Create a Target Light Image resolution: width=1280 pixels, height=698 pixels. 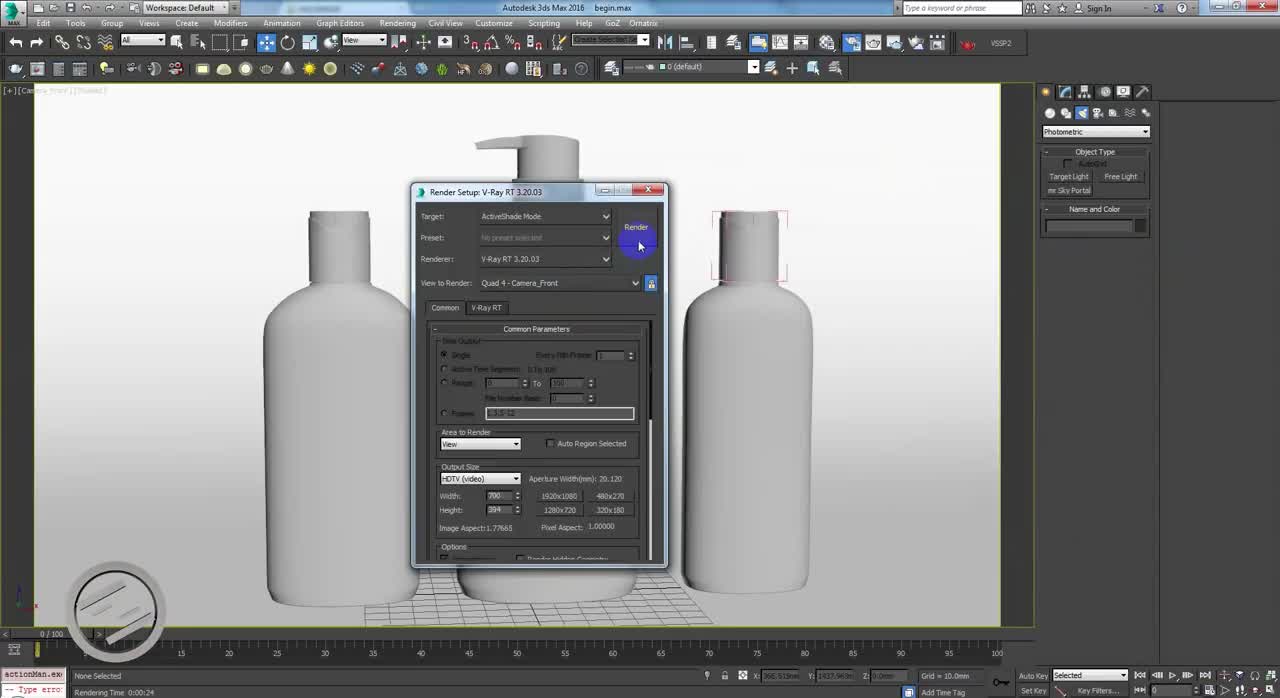(1069, 177)
